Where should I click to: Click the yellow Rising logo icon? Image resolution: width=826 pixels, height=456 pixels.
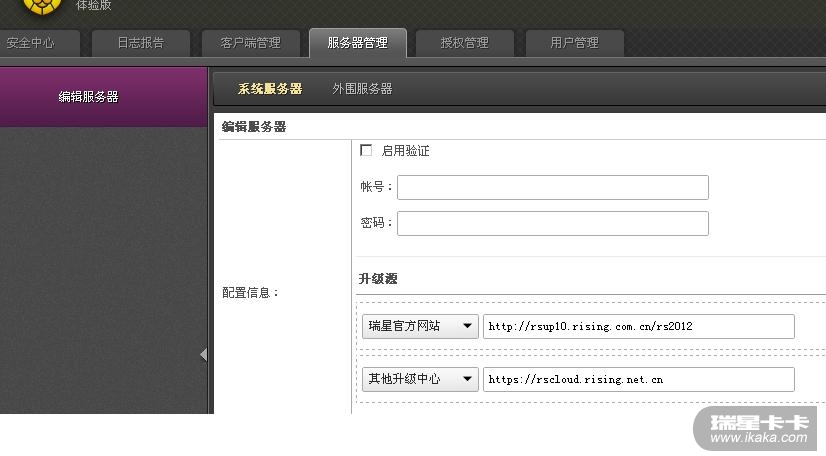43,6
